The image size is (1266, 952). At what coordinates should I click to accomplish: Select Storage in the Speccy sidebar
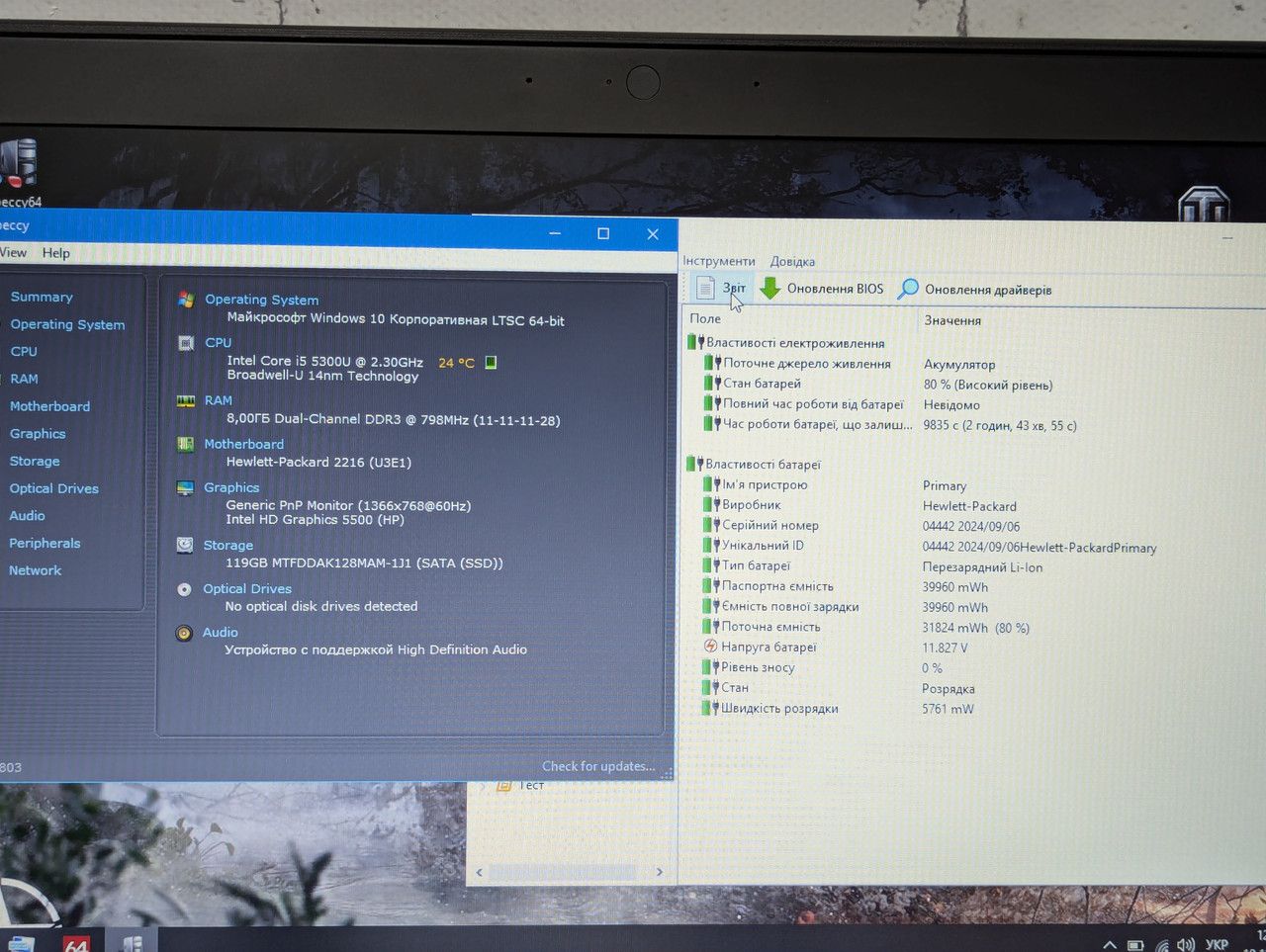35,461
